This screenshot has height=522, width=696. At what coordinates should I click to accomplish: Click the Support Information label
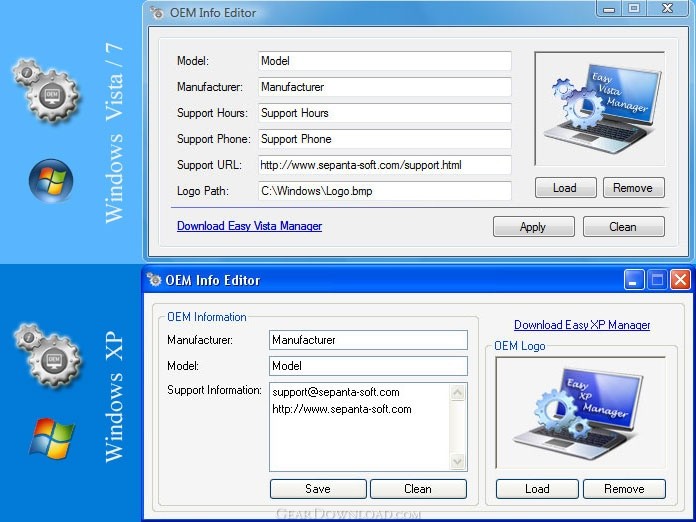pyautogui.click(x=214, y=390)
